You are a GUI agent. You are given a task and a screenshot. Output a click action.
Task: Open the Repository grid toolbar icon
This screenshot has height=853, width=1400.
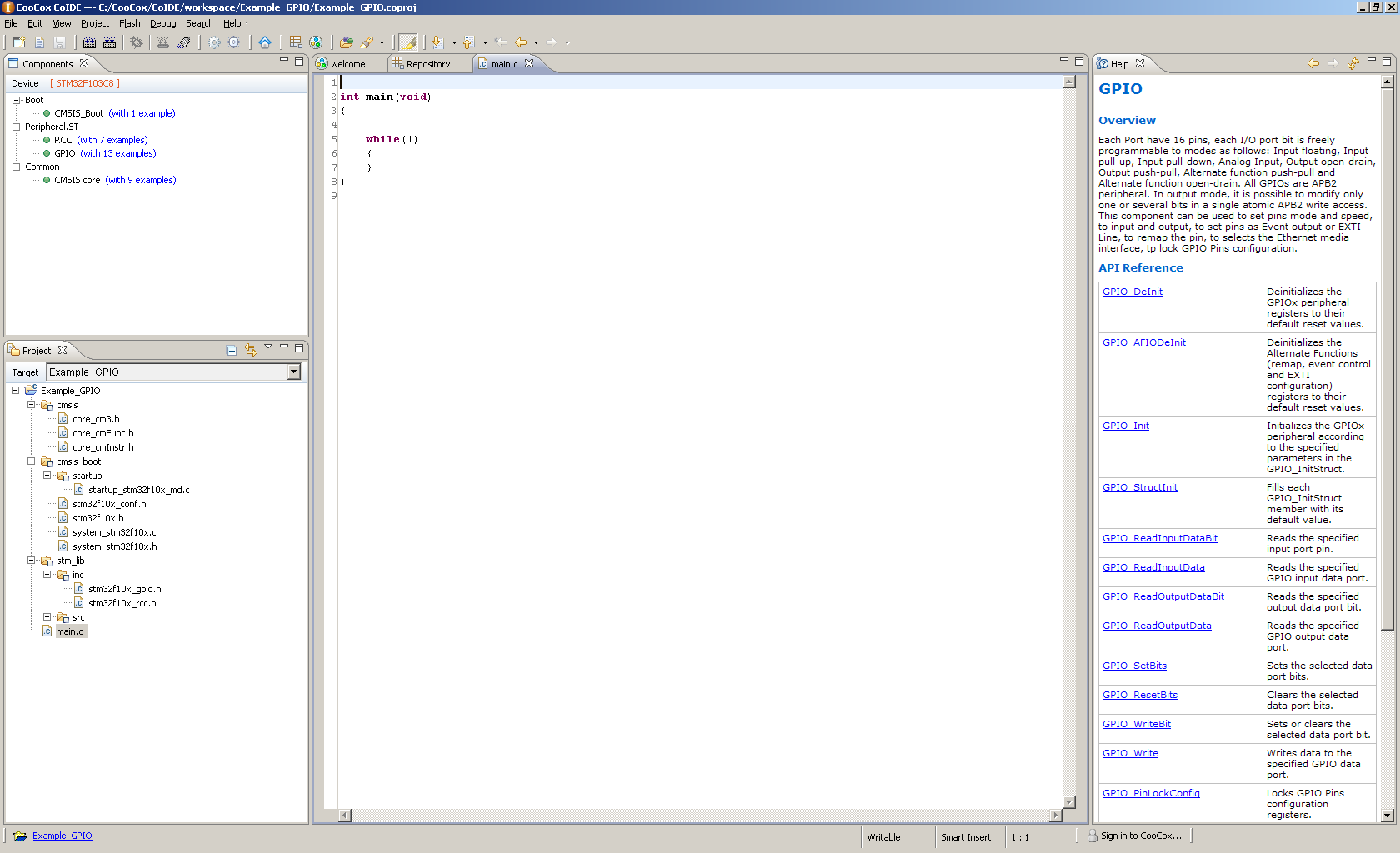point(296,42)
